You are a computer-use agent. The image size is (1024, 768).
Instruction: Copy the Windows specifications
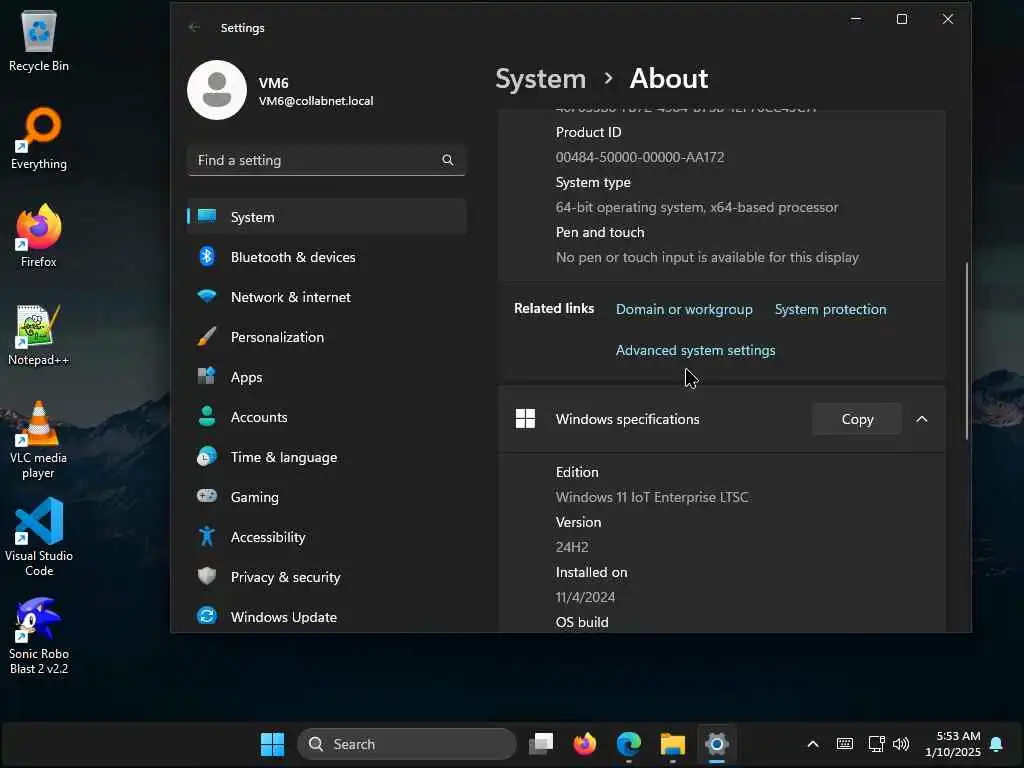tap(857, 419)
